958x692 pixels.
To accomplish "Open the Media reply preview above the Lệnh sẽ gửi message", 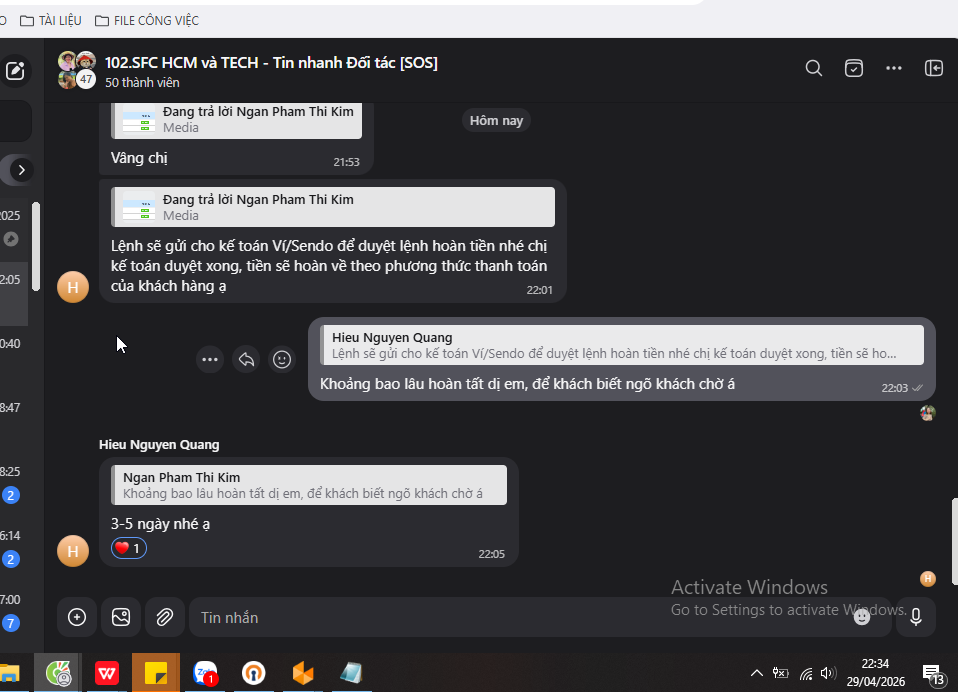I will pos(333,207).
